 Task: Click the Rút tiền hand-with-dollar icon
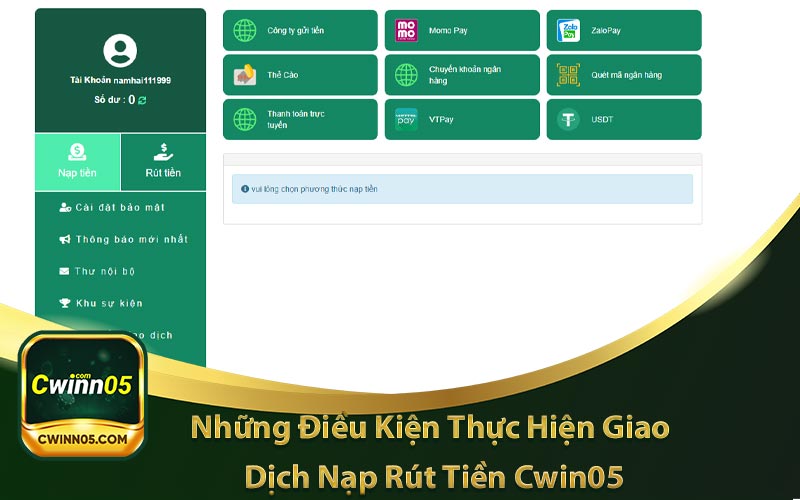[163, 152]
